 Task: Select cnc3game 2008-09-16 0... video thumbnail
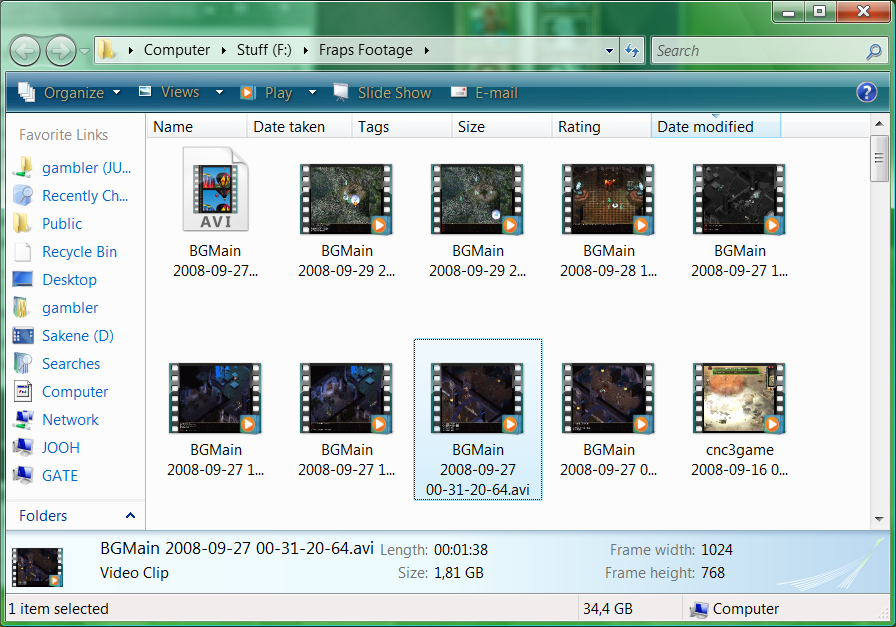coord(739,398)
